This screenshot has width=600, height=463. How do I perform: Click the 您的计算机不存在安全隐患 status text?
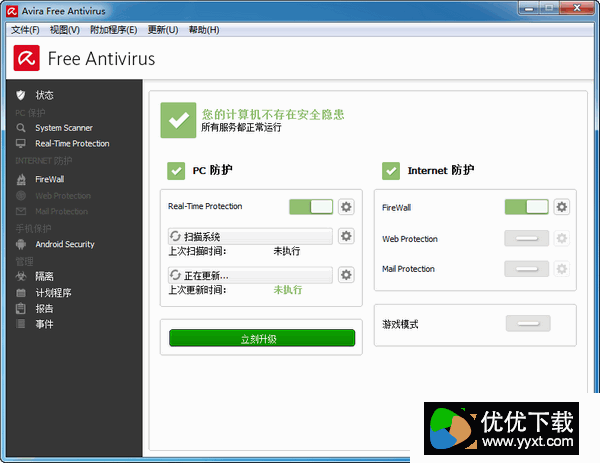[273, 114]
